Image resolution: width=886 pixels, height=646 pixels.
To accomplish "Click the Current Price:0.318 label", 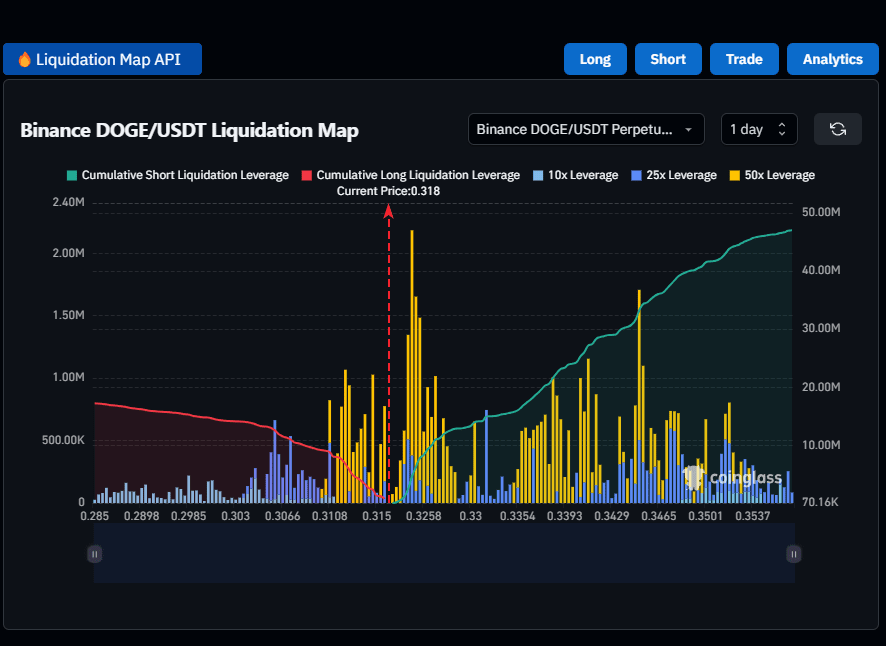I will coord(388,191).
